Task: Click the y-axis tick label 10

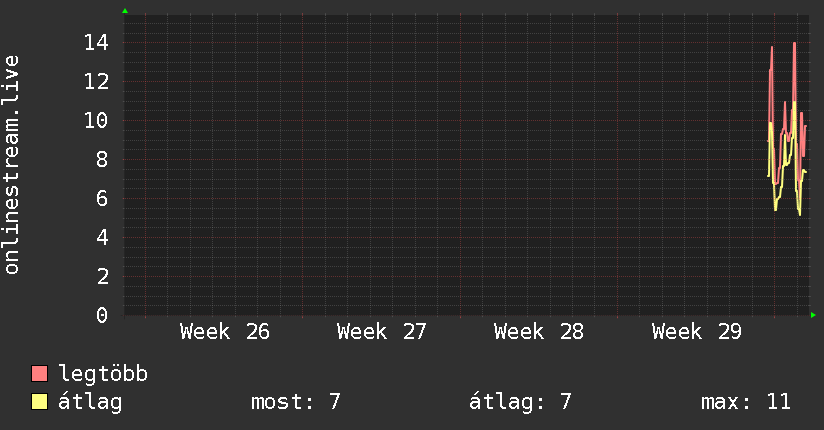Action: pos(96,120)
